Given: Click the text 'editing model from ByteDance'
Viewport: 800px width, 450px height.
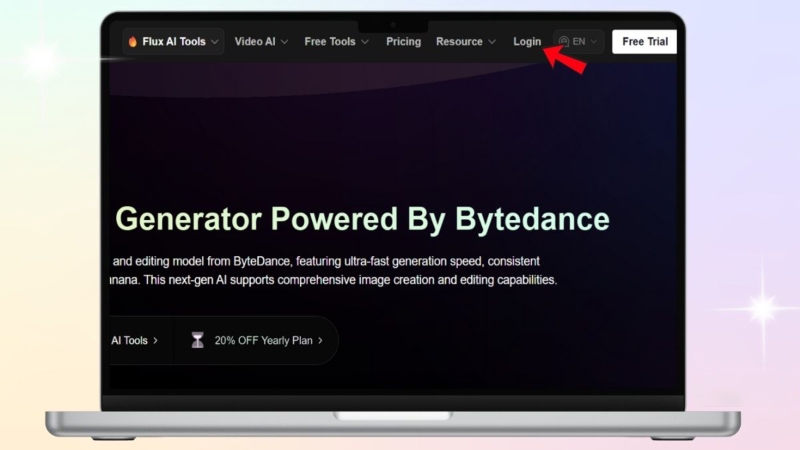Looking at the screenshot, I should [x=214, y=261].
